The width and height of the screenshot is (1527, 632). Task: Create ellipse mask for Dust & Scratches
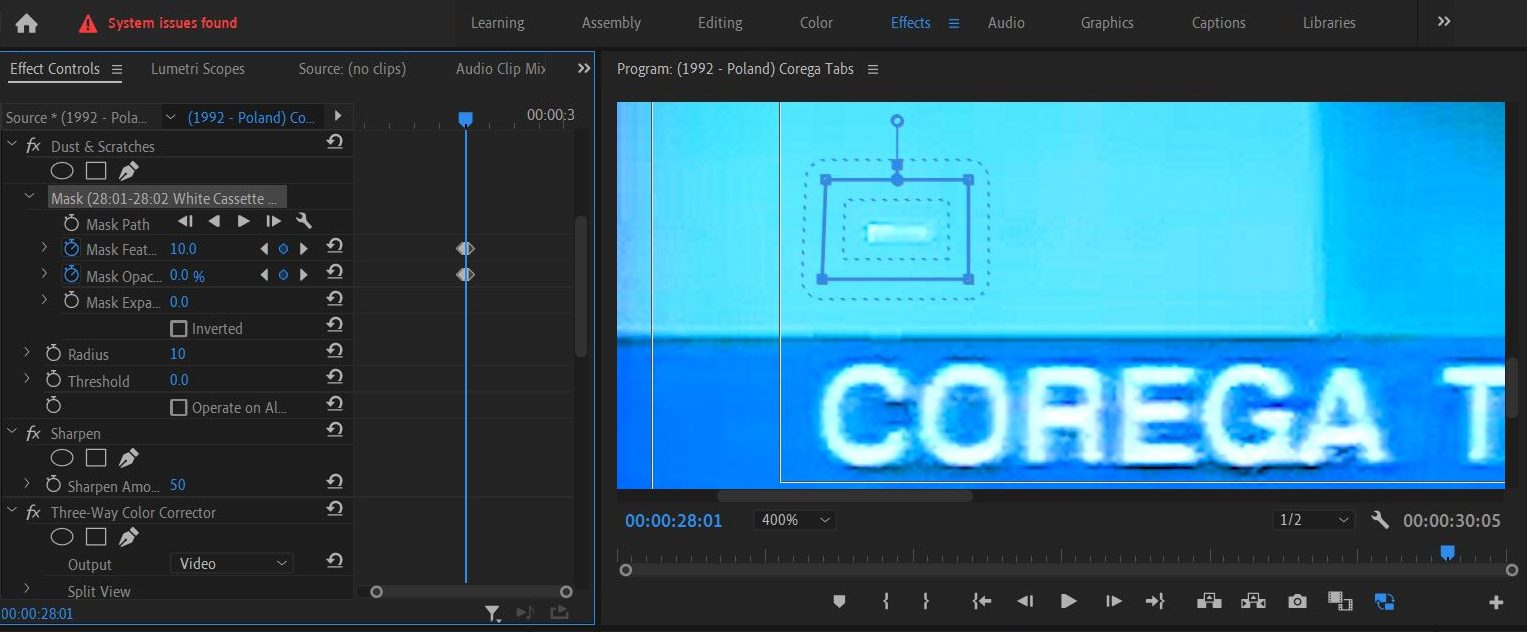(x=62, y=171)
